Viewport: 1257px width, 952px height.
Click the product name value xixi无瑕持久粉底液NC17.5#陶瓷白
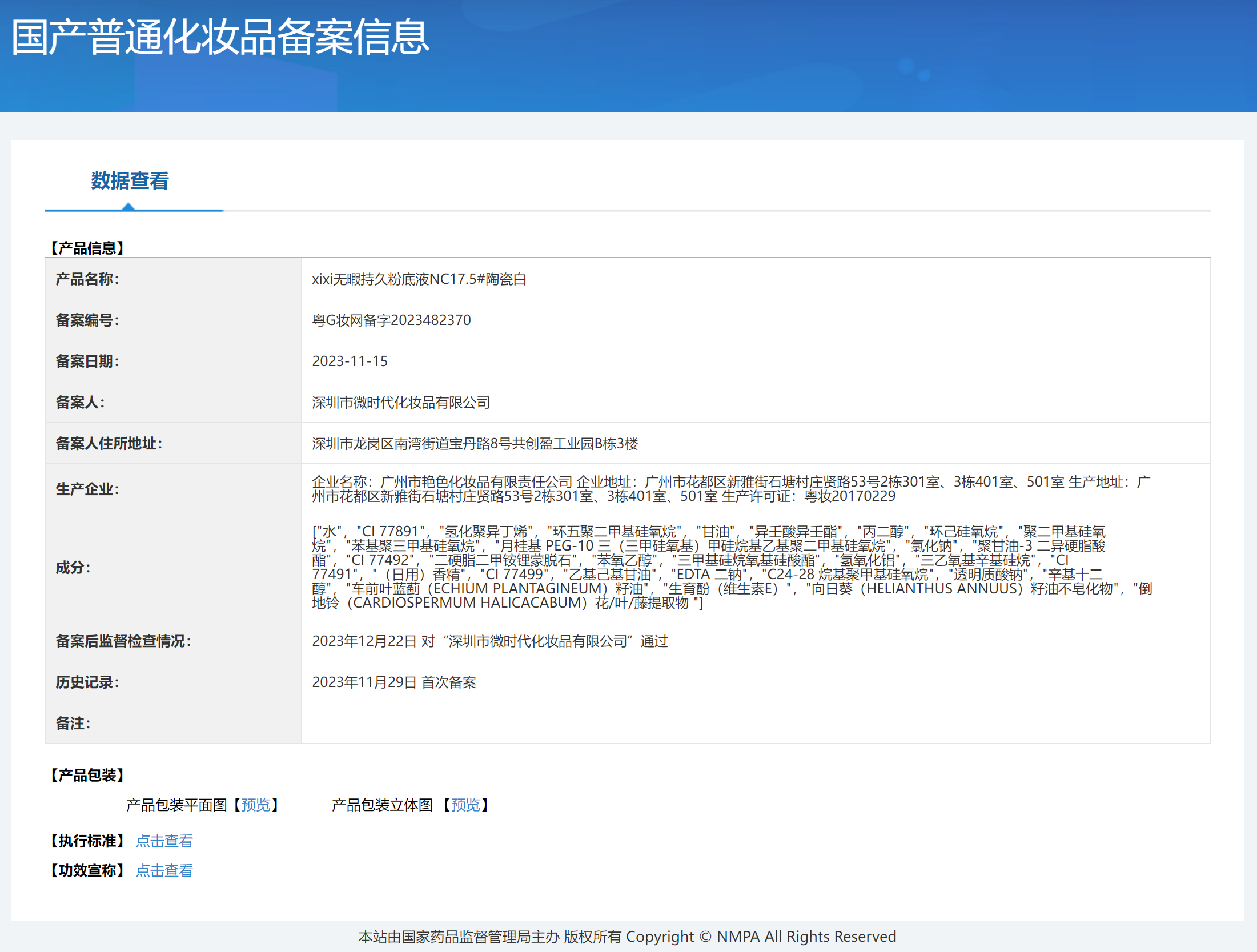[x=419, y=279]
